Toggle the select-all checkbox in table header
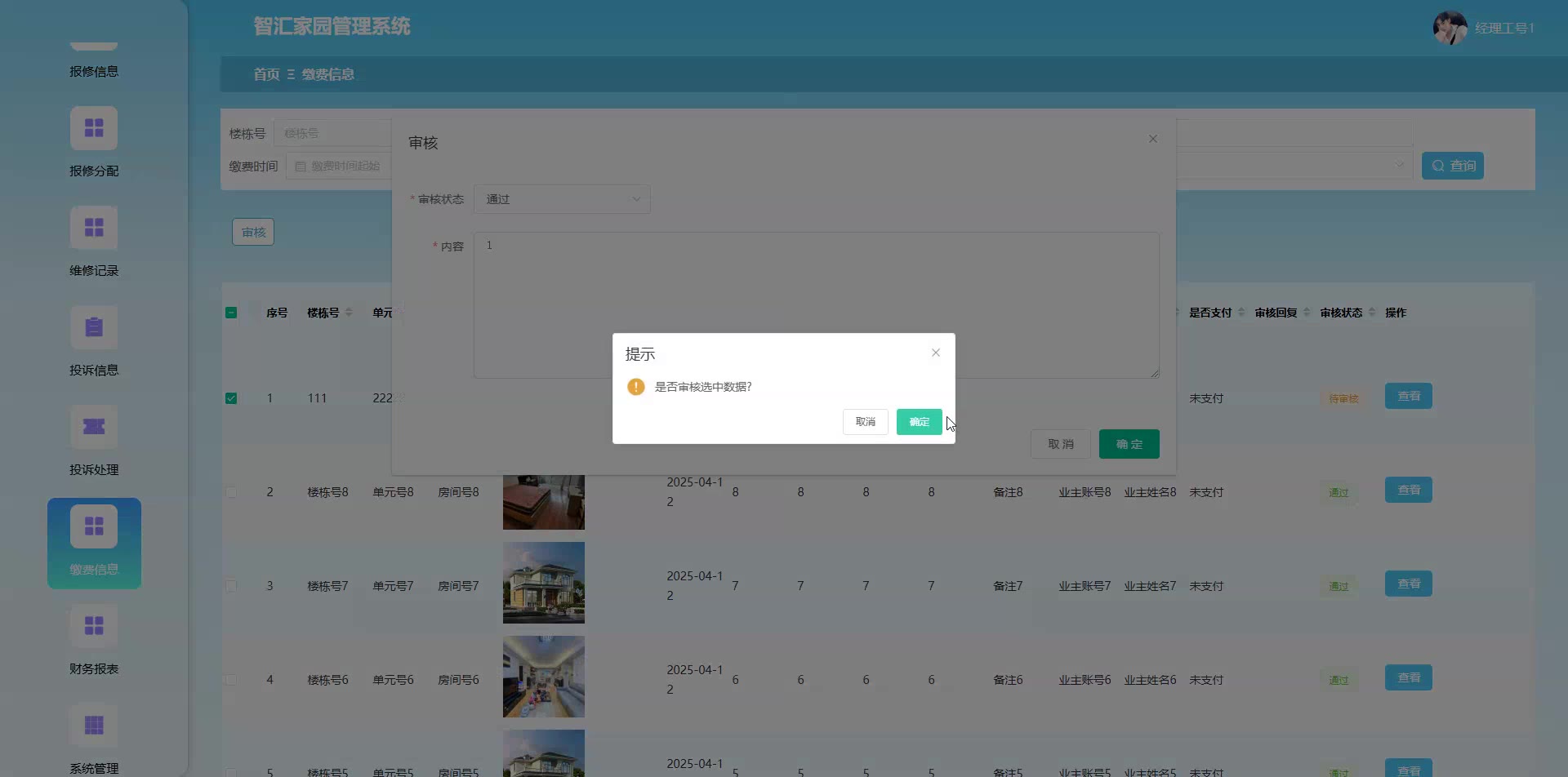Screen dimensions: 1568x777 pos(231,313)
